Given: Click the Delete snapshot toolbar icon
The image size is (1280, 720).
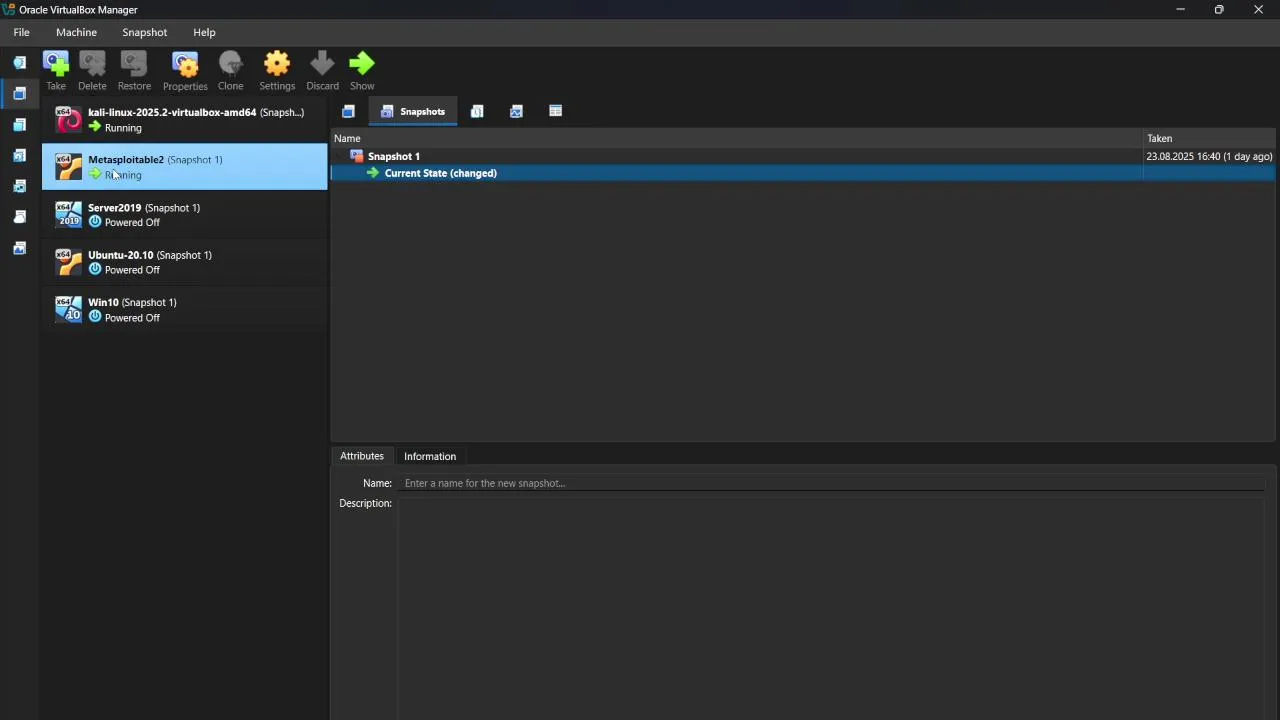Looking at the screenshot, I should [x=92, y=65].
